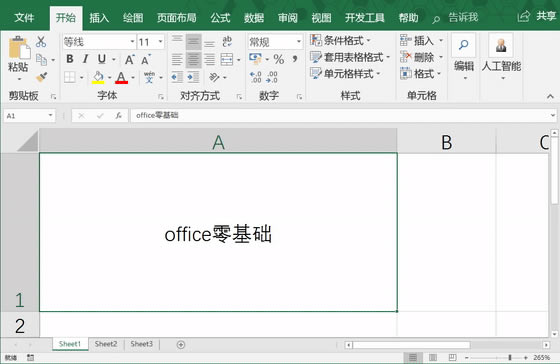
Task: Click the Cut scissors icon
Action: click(41, 42)
